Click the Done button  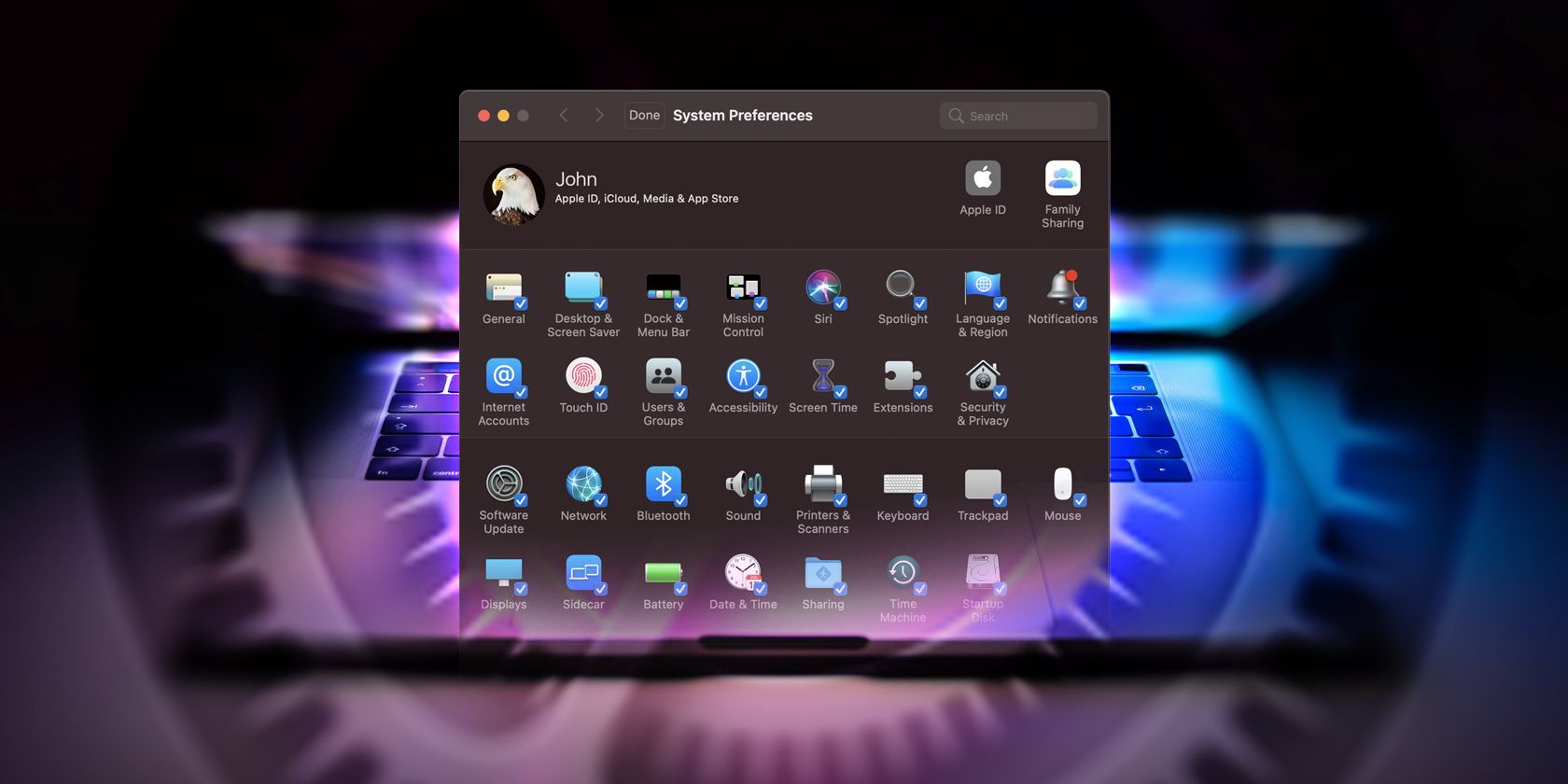(x=644, y=116)
